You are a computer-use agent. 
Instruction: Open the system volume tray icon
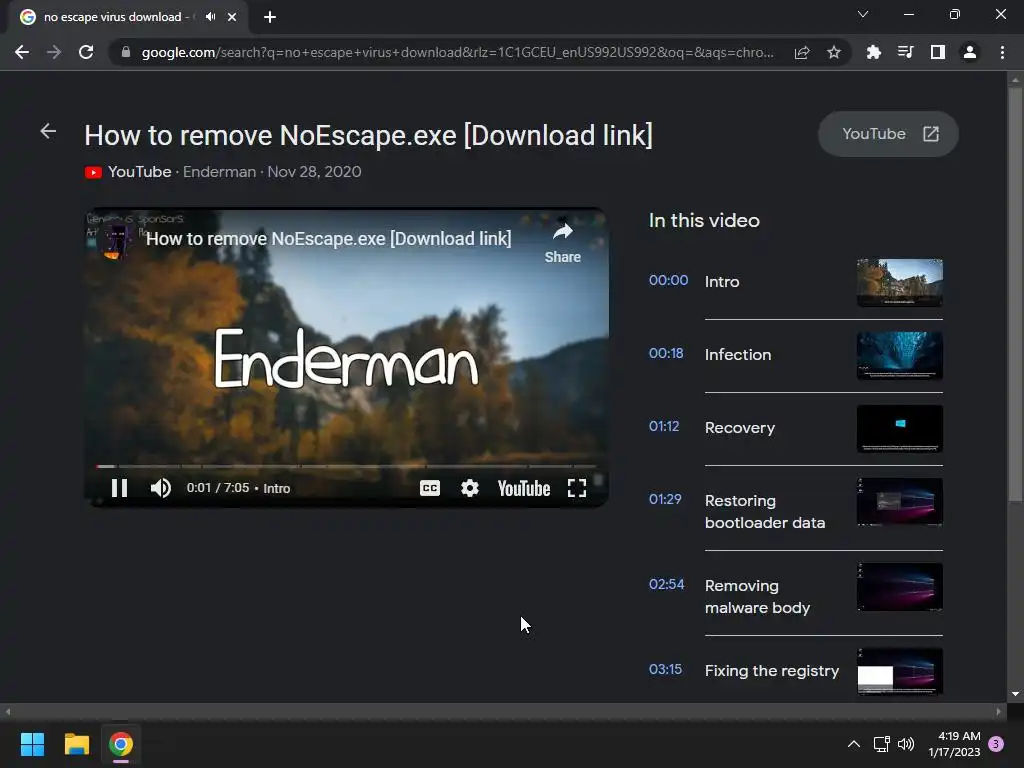point(906,744)
